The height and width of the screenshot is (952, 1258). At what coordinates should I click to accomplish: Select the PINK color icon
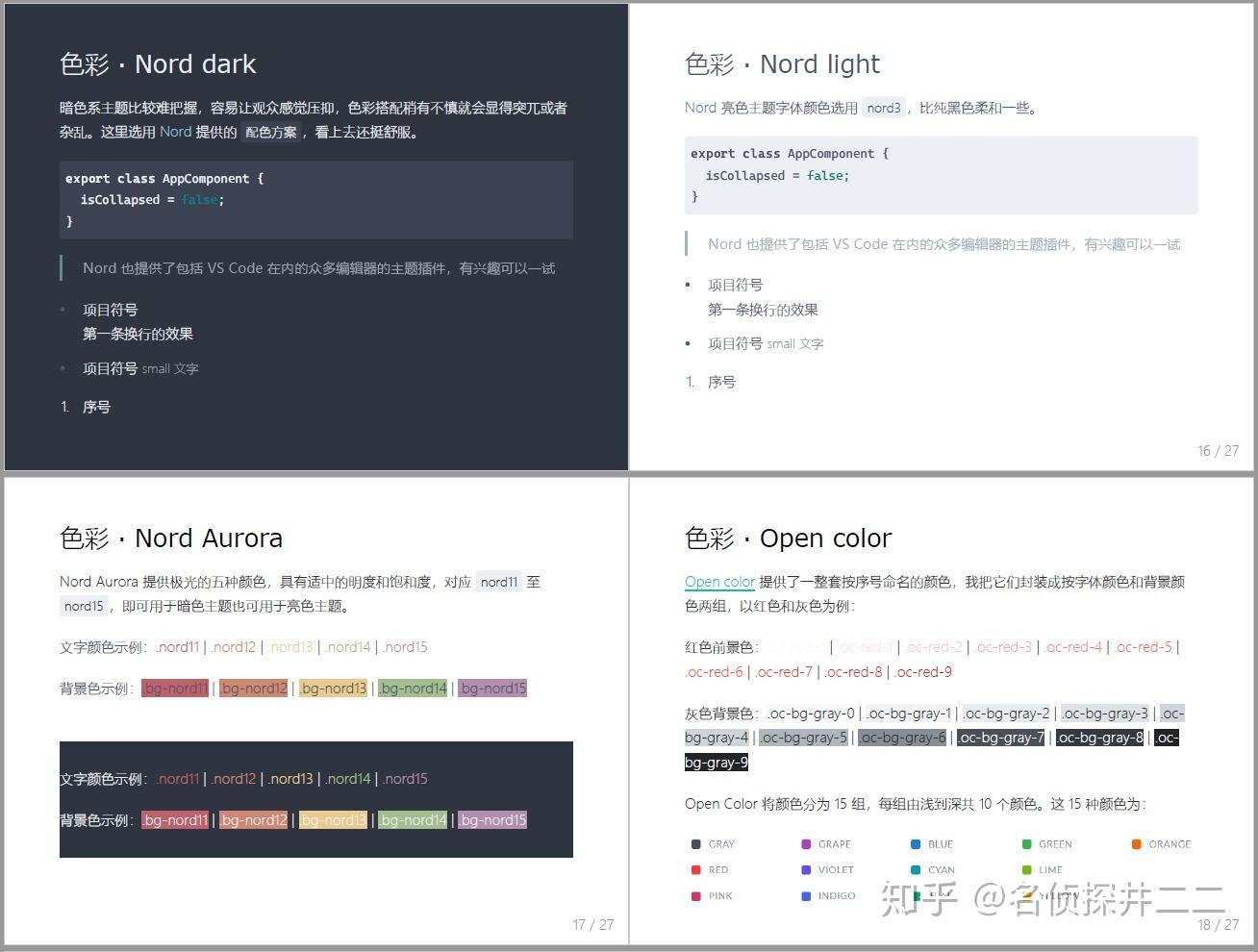[x=696, y=895]
